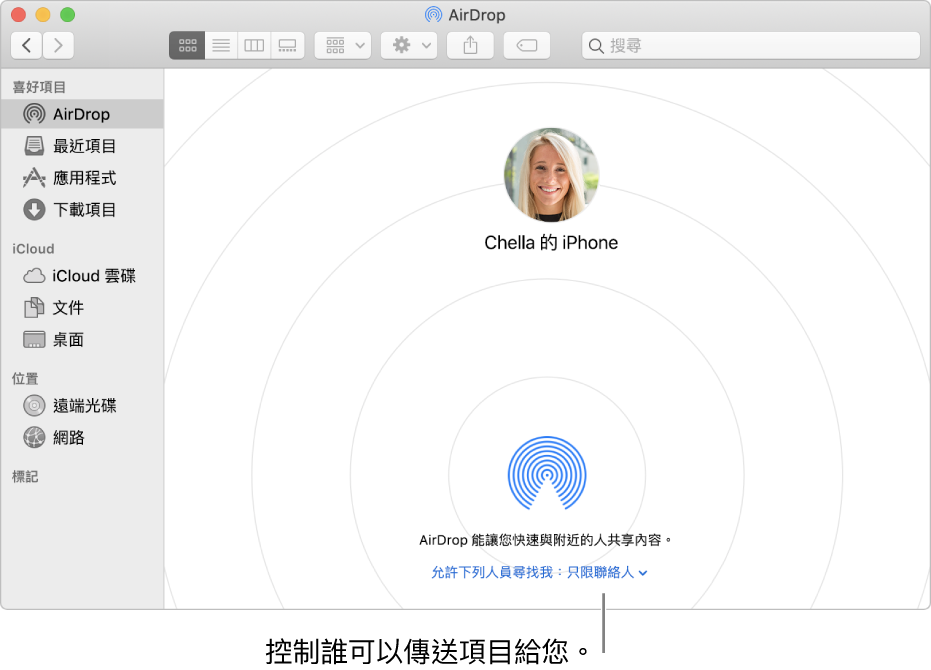931x670 pixels.
Task: Click the 喜好項目 sidebar heading
Action: click(x=39, y=87)
